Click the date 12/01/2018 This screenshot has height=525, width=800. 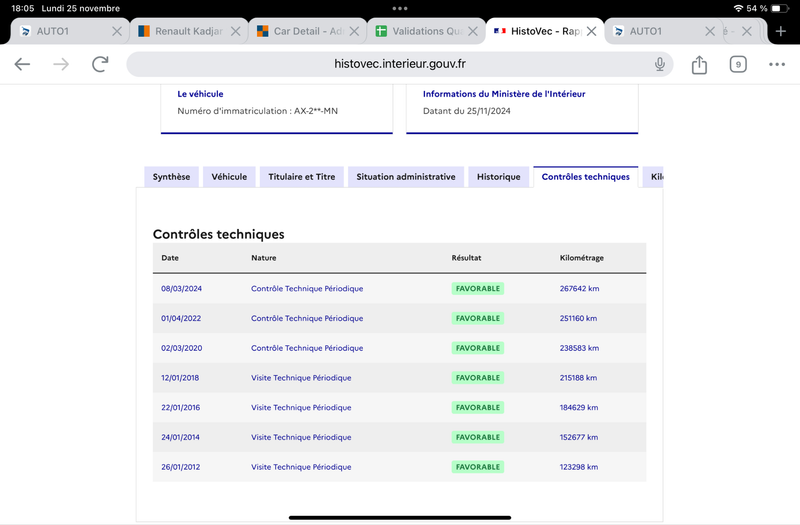pos(180,378)
